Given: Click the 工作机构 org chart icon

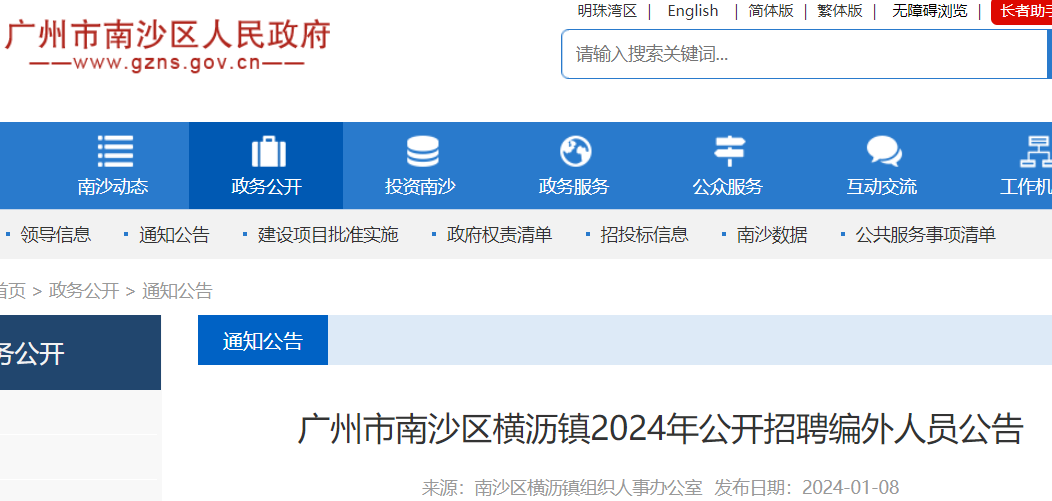Looking at the screenshot, I should [1034, 151].
